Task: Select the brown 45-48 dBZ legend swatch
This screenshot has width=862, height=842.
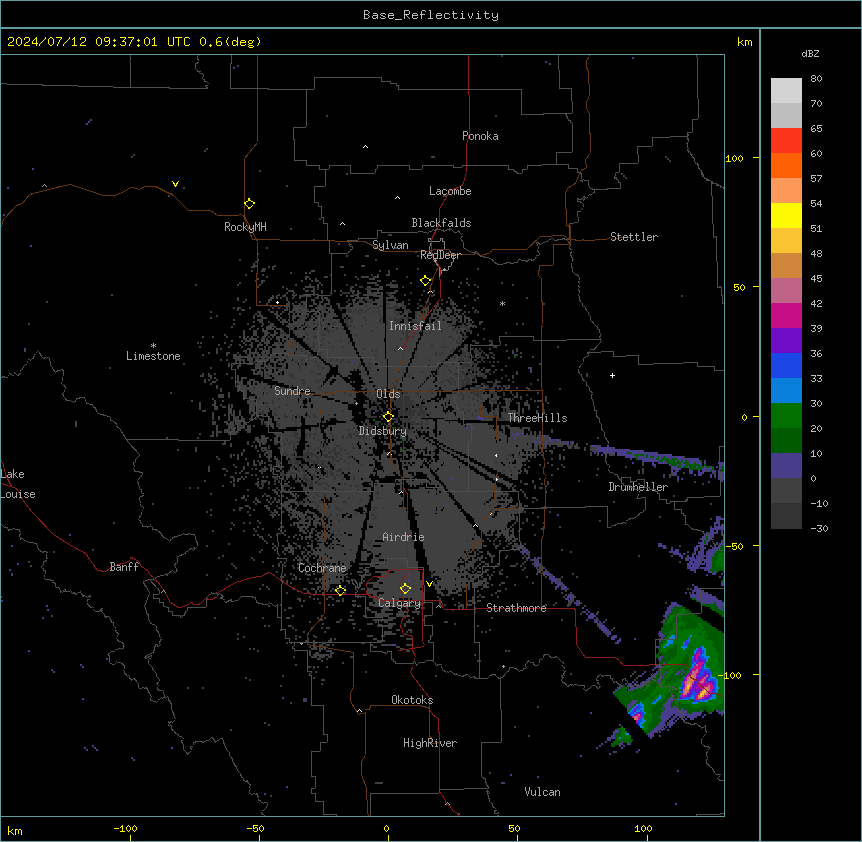Action: [x=786, y=265]
